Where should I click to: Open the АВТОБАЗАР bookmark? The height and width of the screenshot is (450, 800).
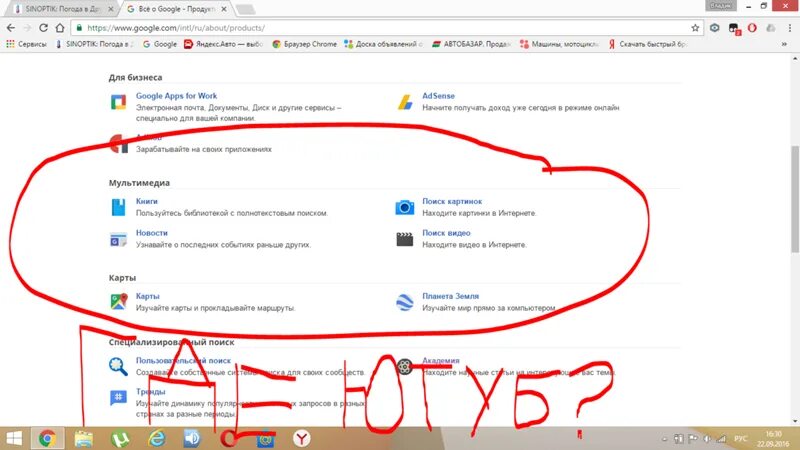click(471, 44)
